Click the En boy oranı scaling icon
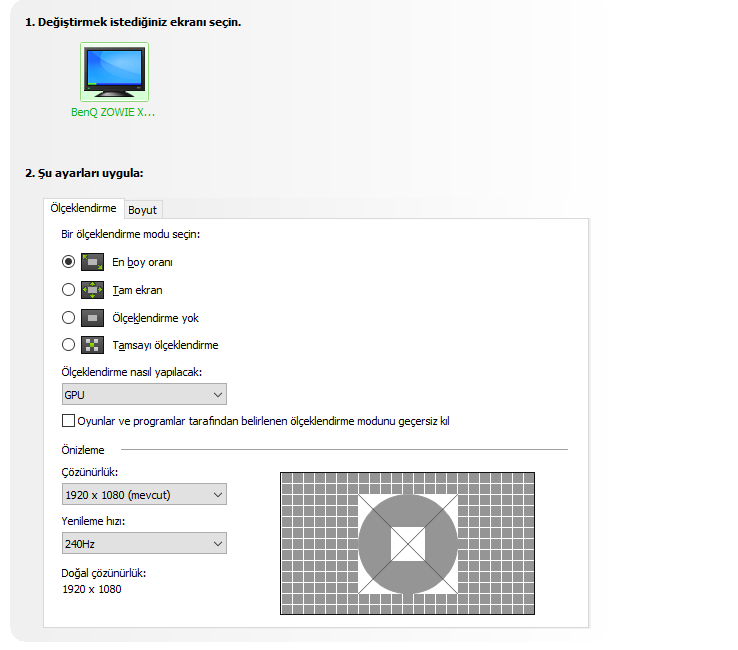738x650 pixels. tap(92, 262)
